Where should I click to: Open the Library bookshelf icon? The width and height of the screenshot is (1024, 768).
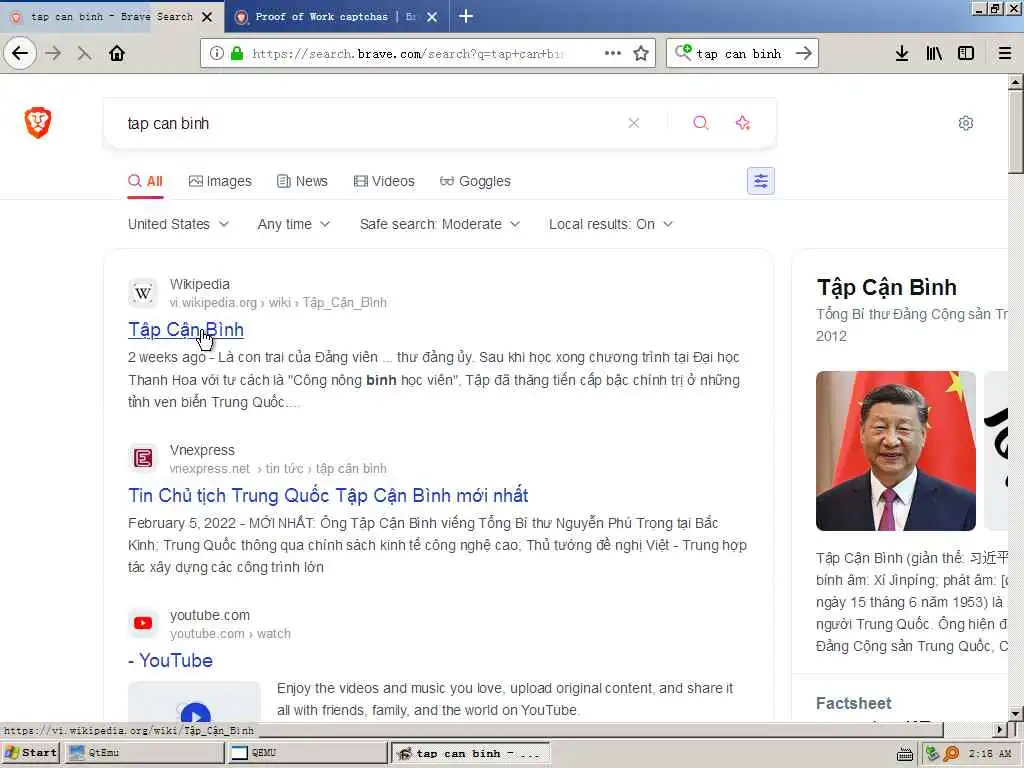point(934,53)
